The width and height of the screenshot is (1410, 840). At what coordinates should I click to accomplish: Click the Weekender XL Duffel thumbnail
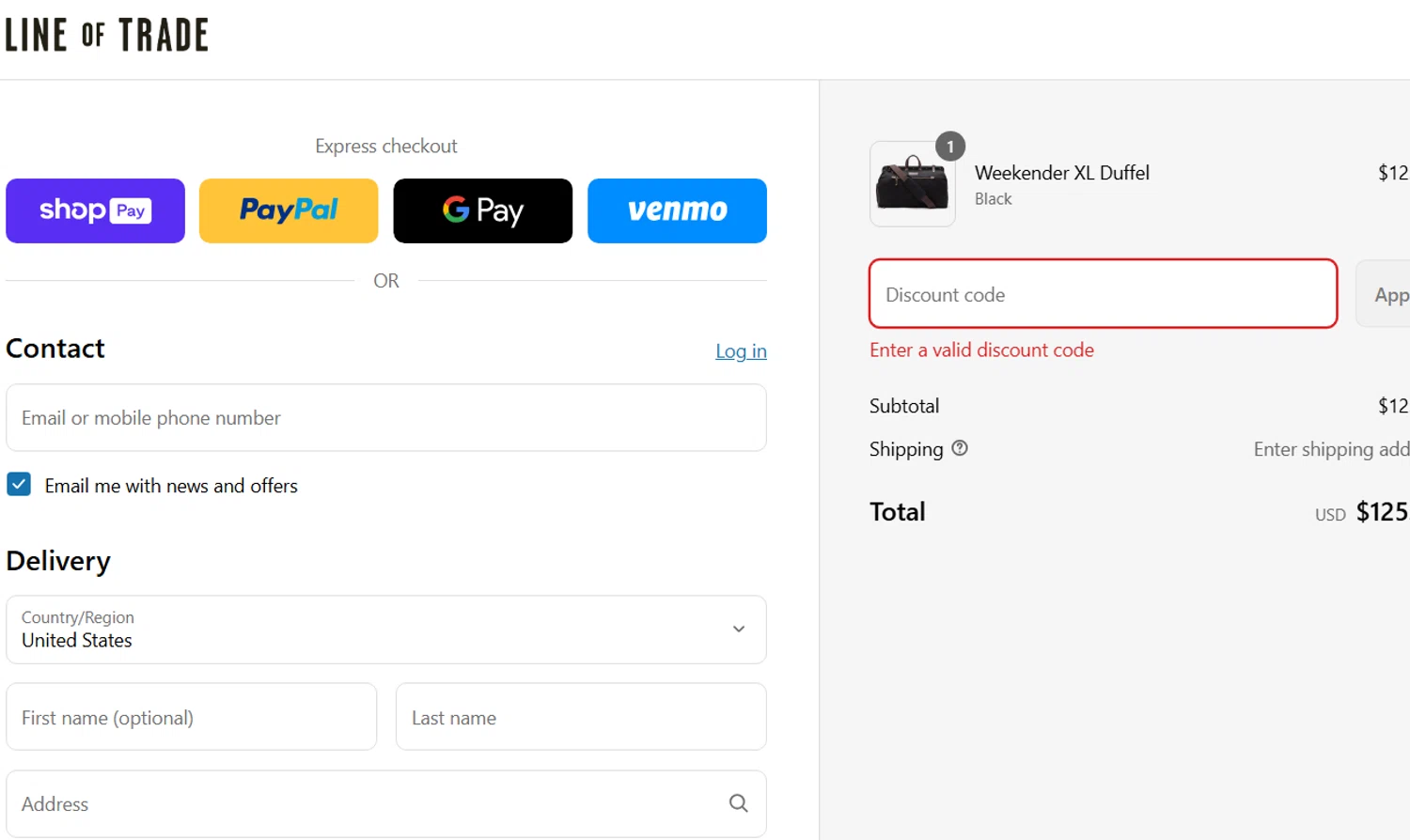click(913, 184)
